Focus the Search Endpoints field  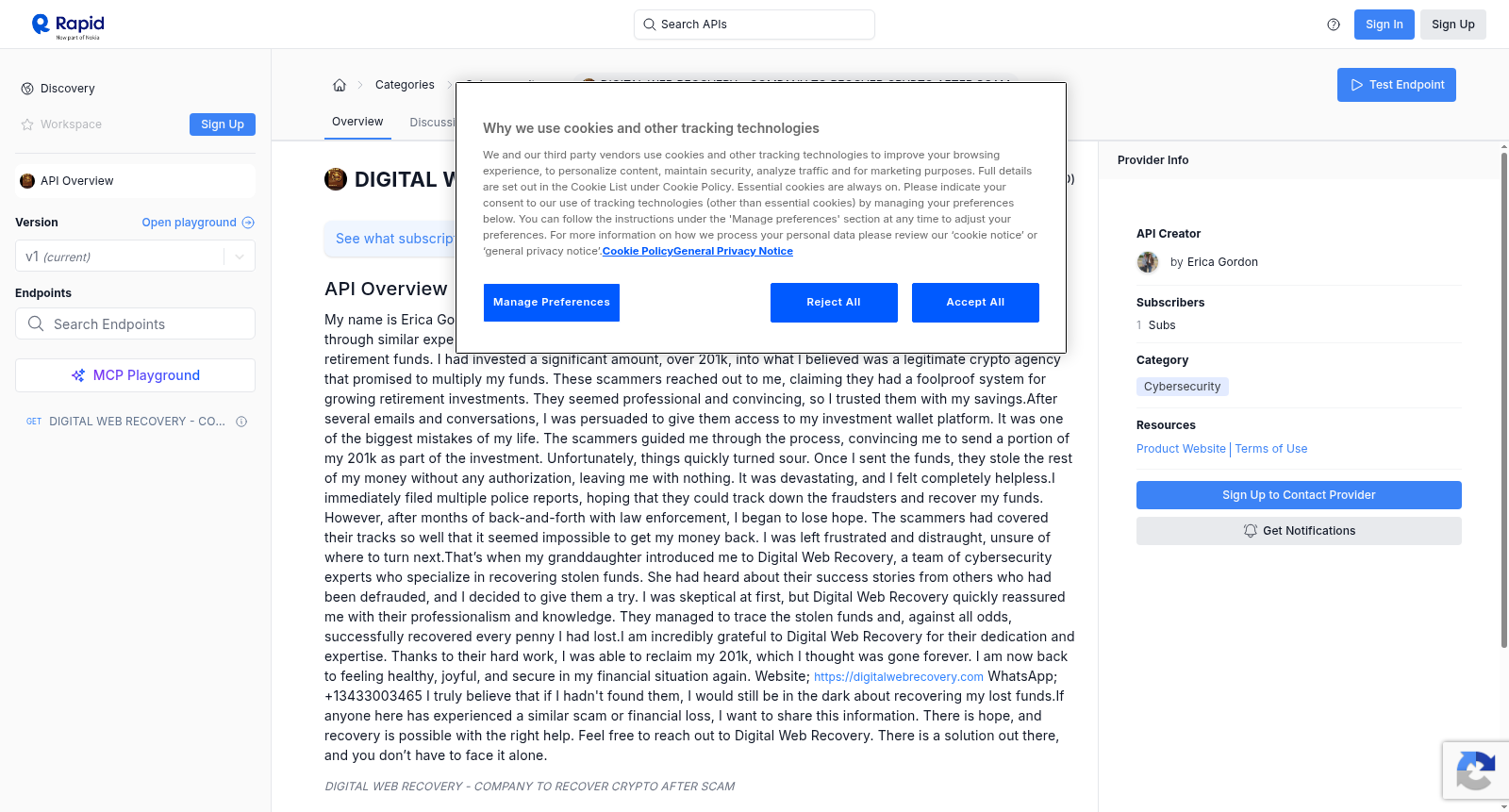tap(135, 323)
